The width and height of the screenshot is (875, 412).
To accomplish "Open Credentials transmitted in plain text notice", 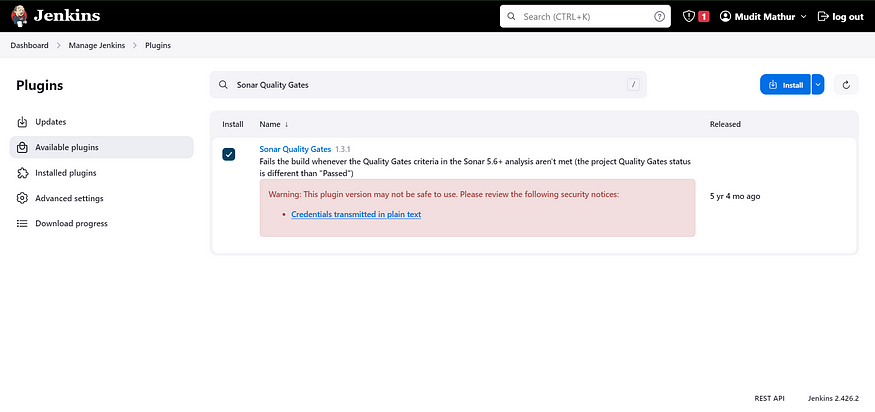I will point(356,214).
